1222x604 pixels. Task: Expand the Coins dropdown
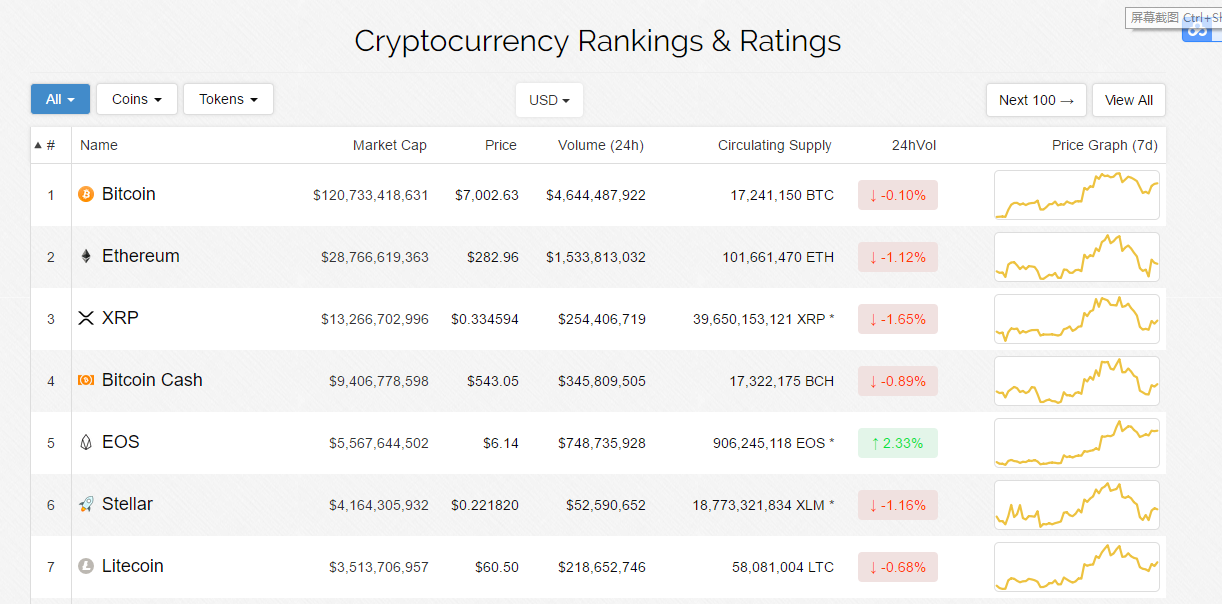click(136, 99)
